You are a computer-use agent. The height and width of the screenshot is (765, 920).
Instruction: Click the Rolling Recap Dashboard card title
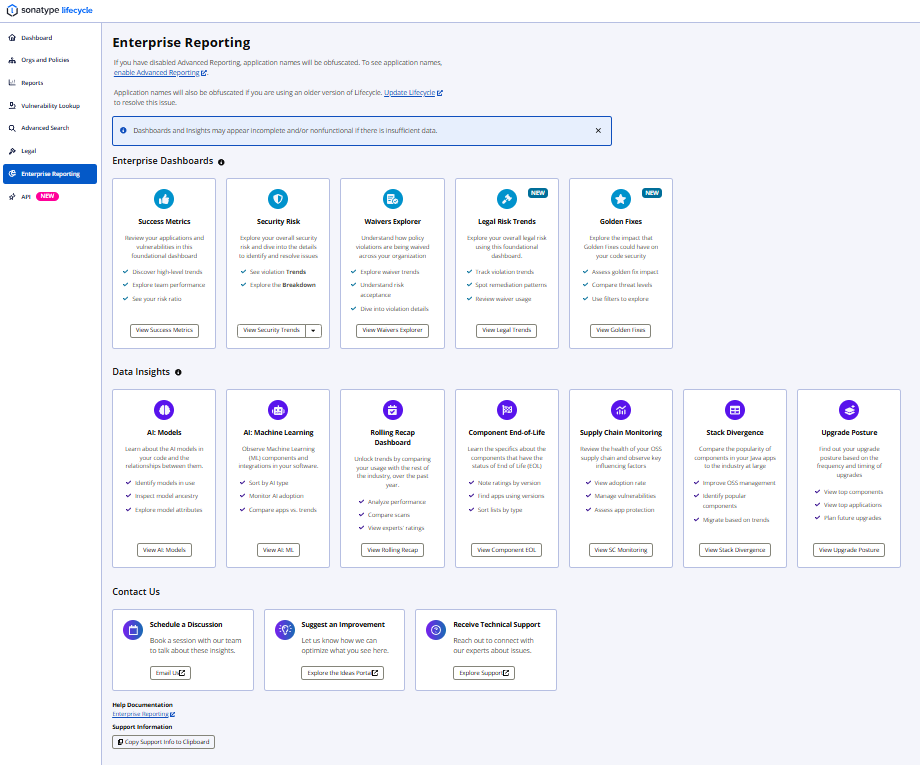tap(393, 438)
